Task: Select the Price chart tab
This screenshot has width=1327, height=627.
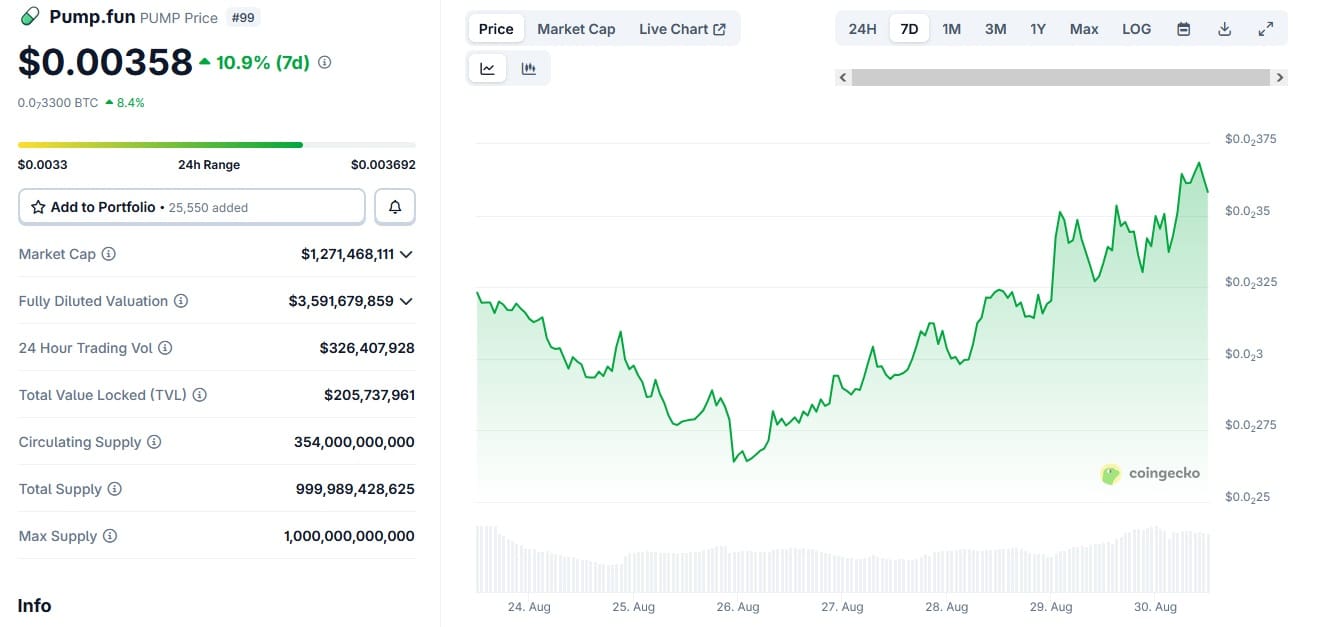Action: point(496,29)
